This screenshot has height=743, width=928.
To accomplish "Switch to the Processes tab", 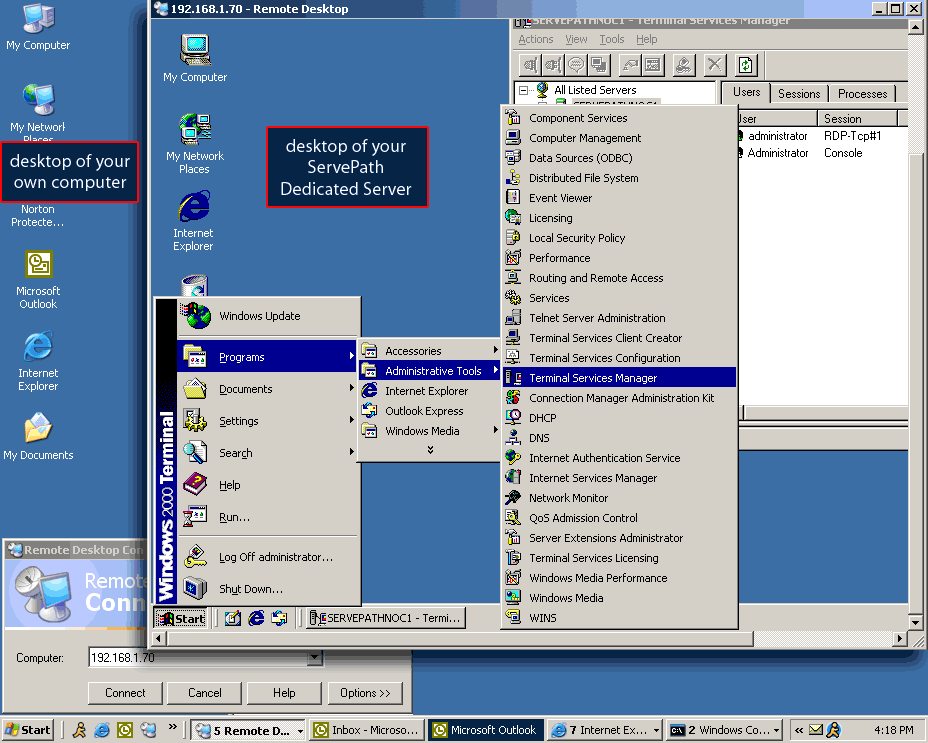I will point(862,93).
